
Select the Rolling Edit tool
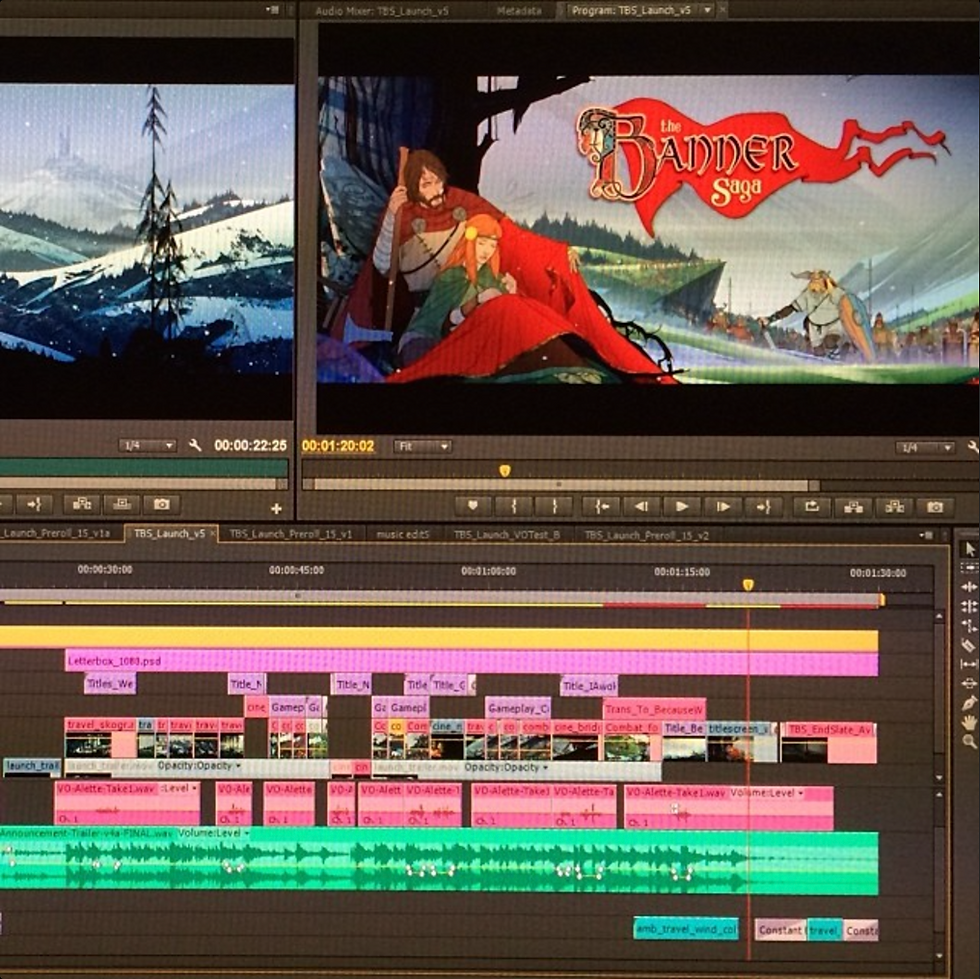point(969,606)
